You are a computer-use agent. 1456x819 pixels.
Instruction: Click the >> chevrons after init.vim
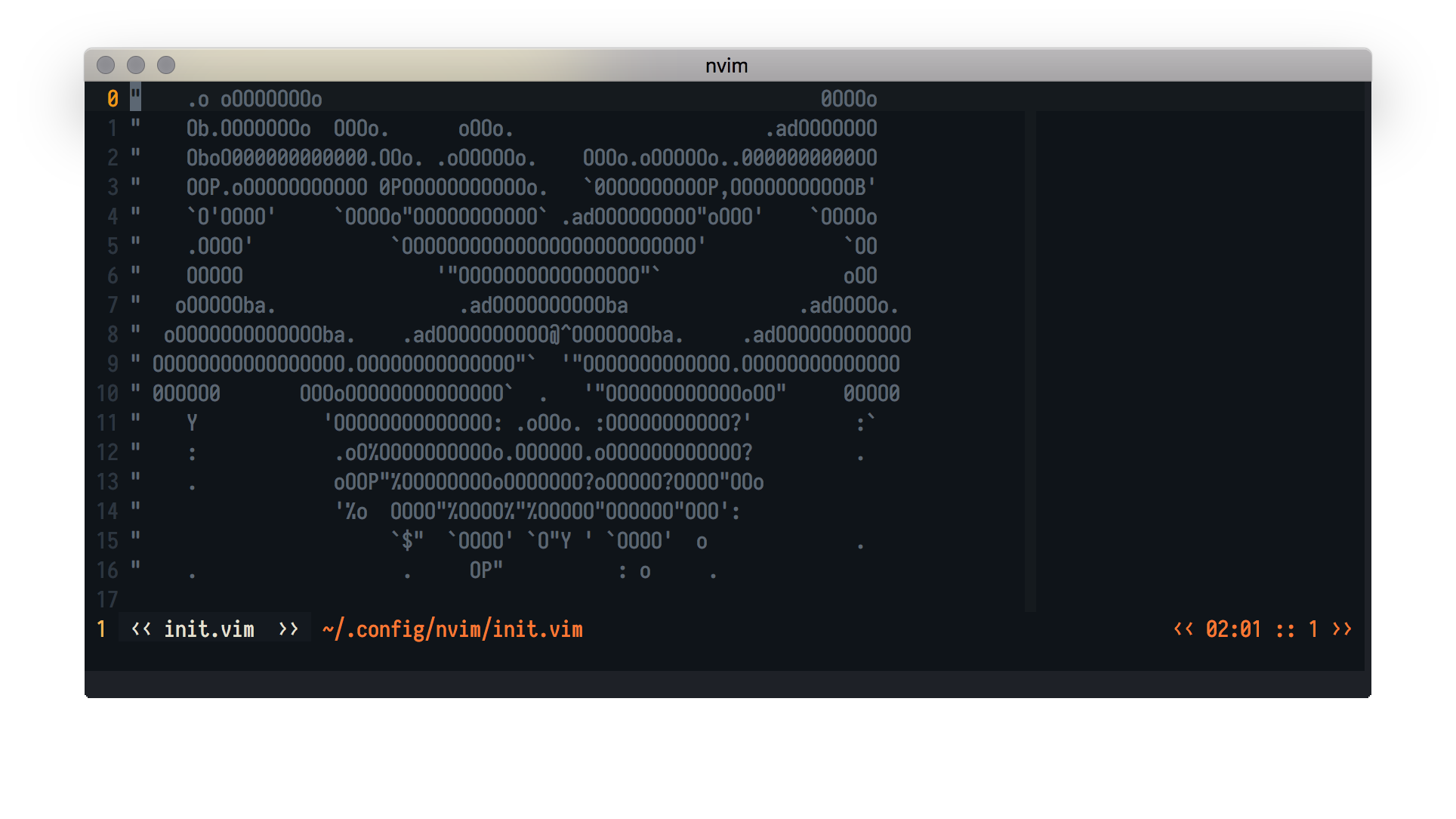pos(288,629)
